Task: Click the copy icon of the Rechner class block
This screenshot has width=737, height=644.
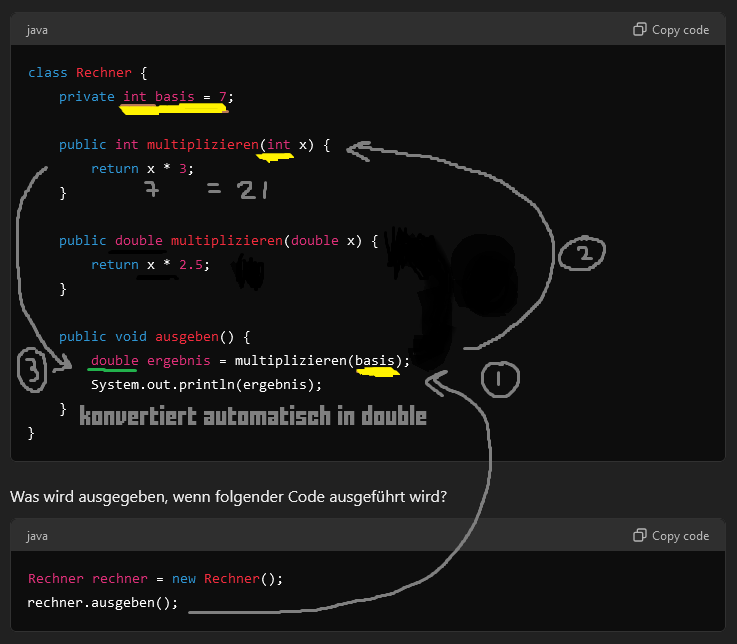Action: [640, 30]
